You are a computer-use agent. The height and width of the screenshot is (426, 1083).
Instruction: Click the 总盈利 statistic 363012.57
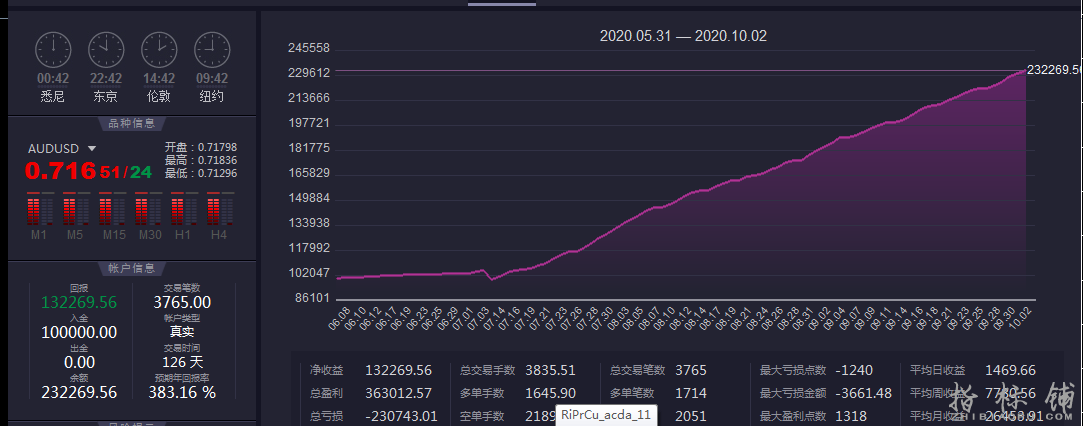[x=399, y=394]
